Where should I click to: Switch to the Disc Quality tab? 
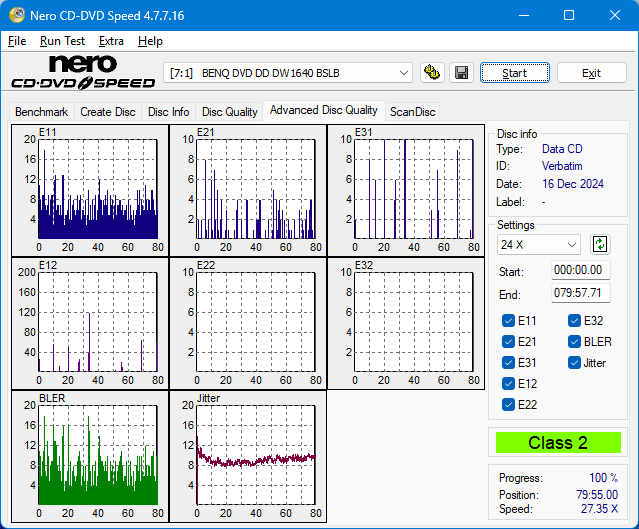(x=229, y=112)
